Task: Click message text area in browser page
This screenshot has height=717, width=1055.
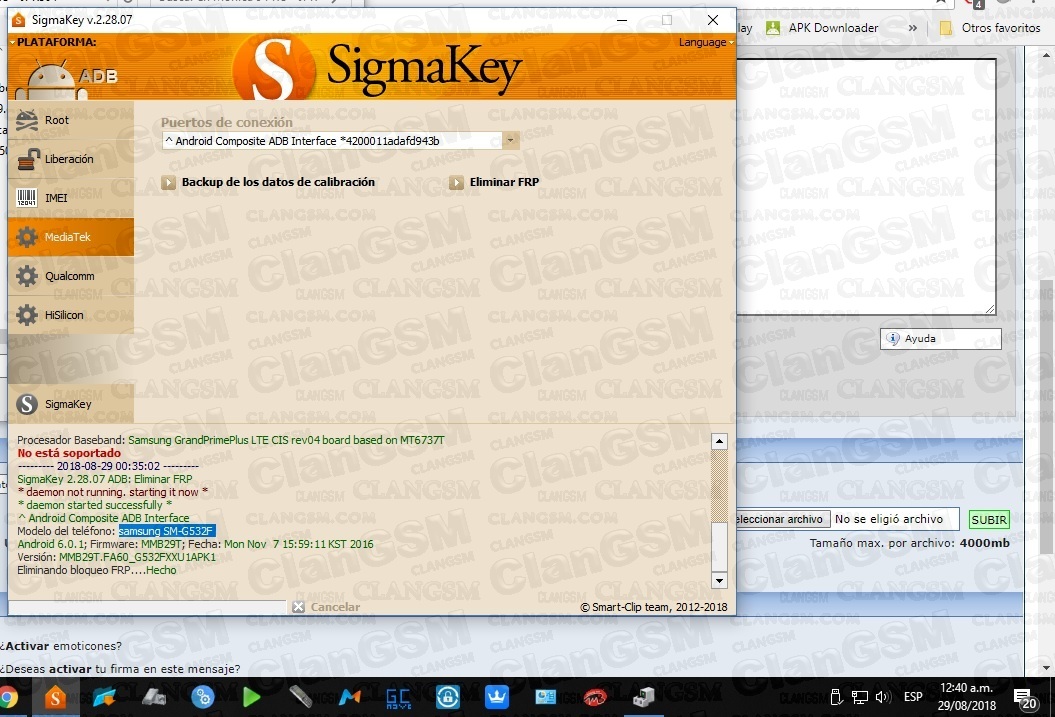Action: click(867, 187)
